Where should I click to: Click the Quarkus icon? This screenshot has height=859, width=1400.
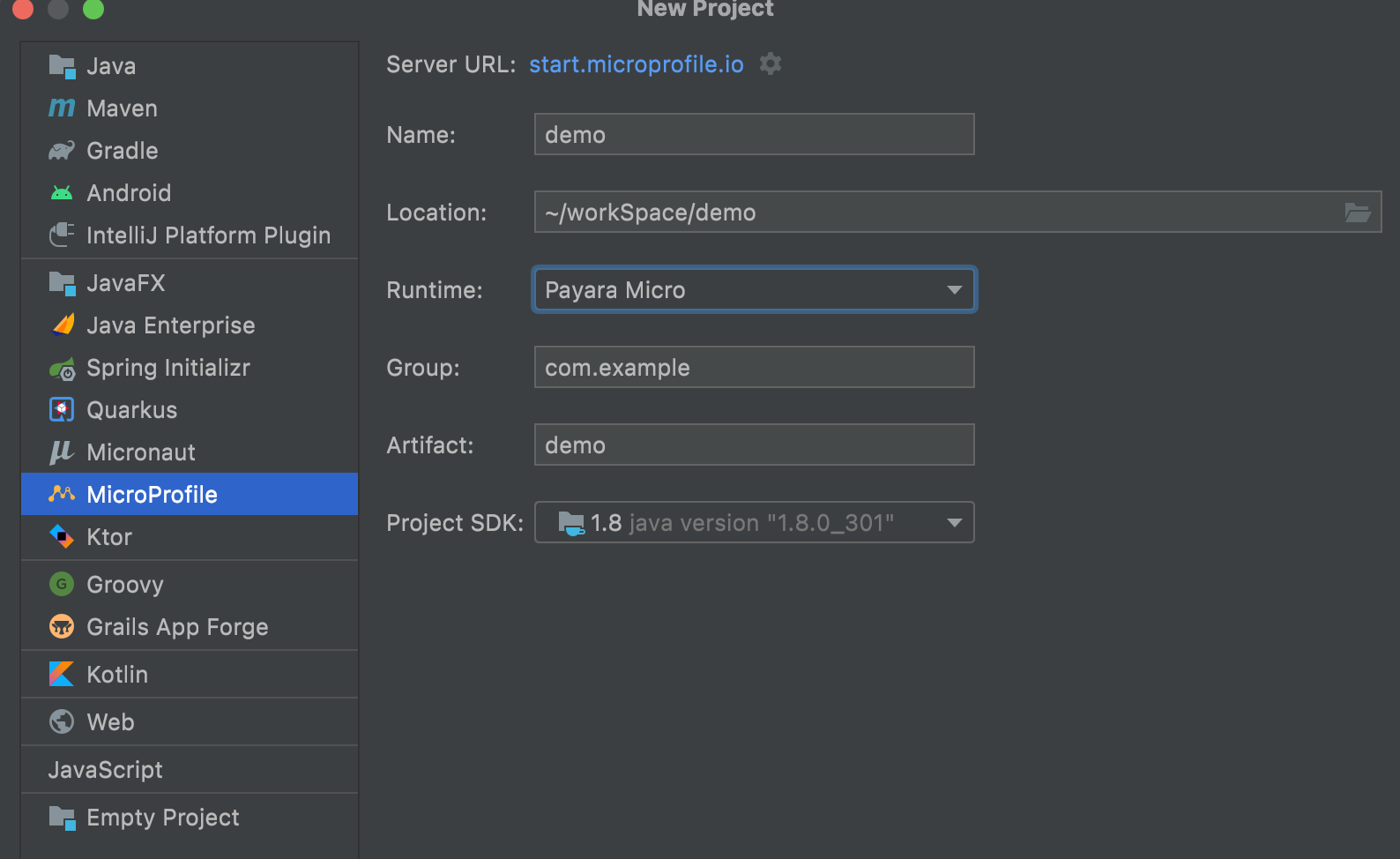pyautogui.click(x=62, y=409)
